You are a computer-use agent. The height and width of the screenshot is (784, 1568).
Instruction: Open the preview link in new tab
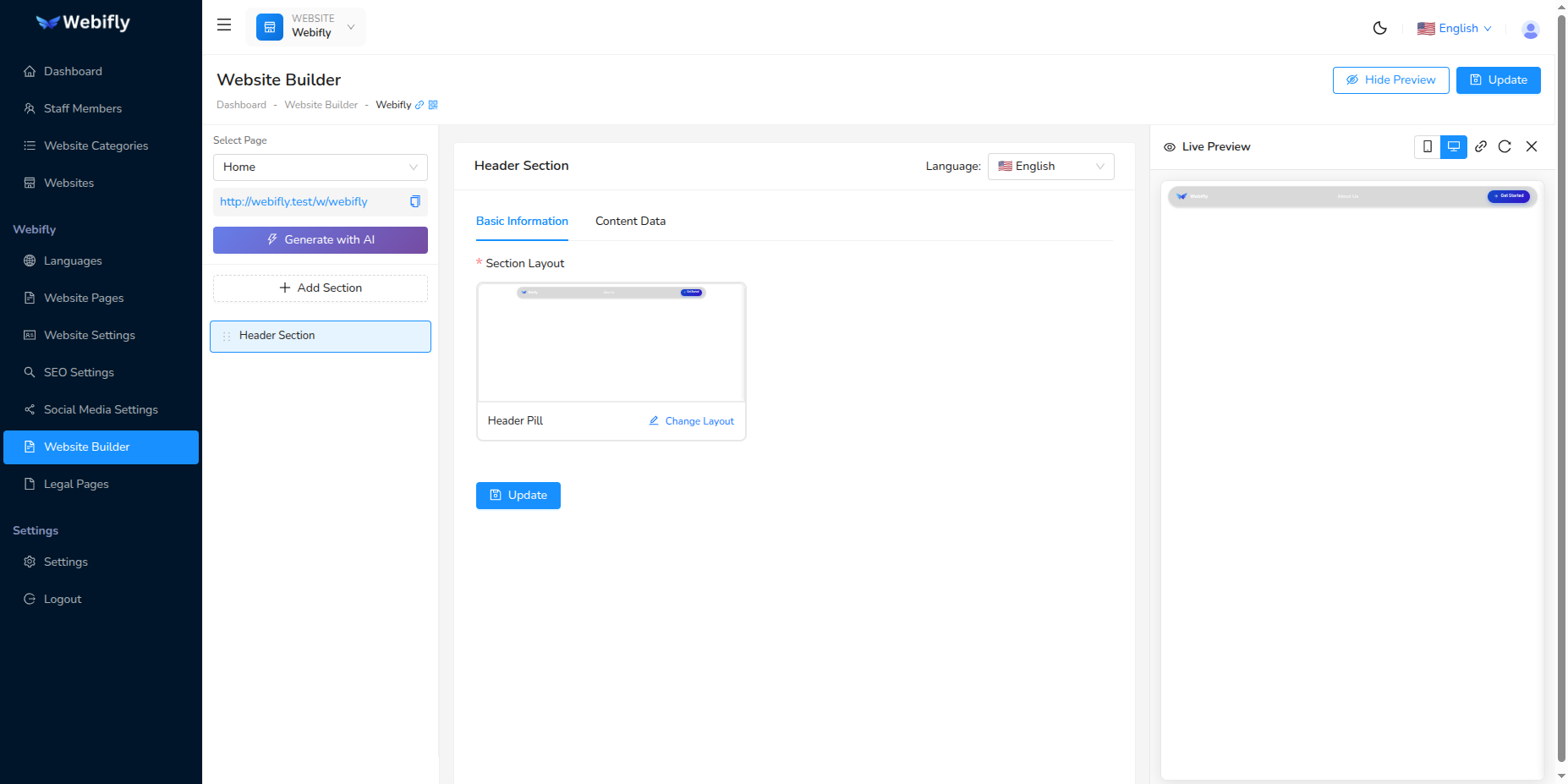point(1481,146)
